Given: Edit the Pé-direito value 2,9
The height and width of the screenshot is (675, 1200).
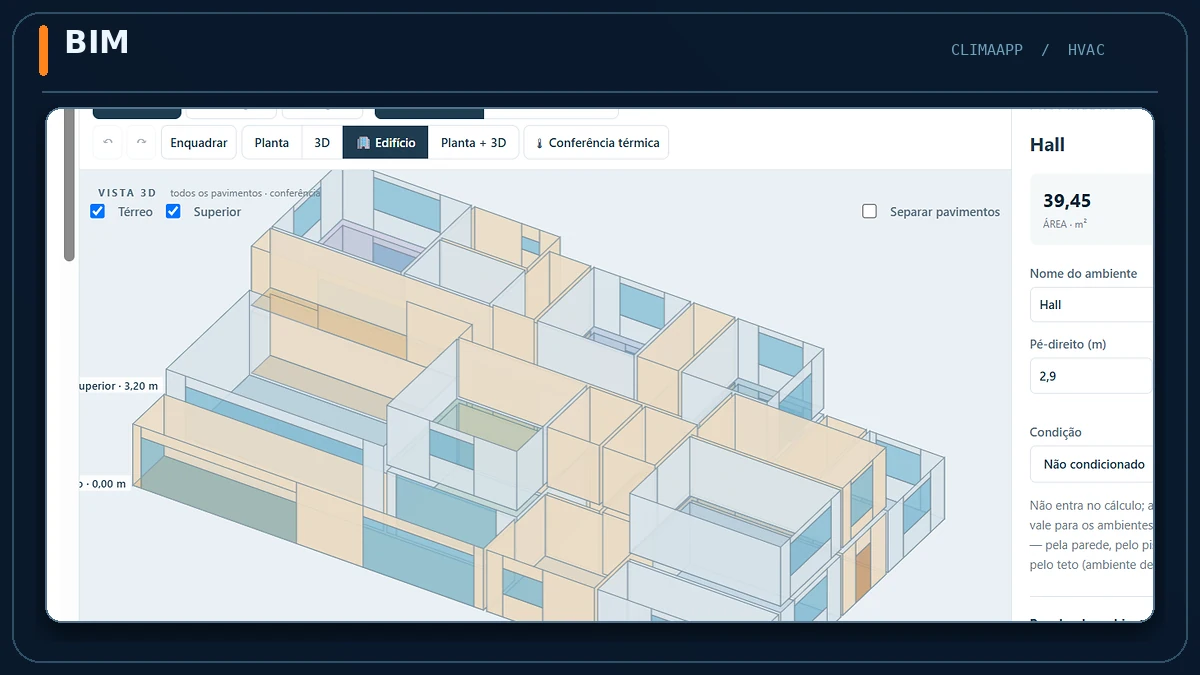Looking at the screenshot, I should tap(1091, 376).
